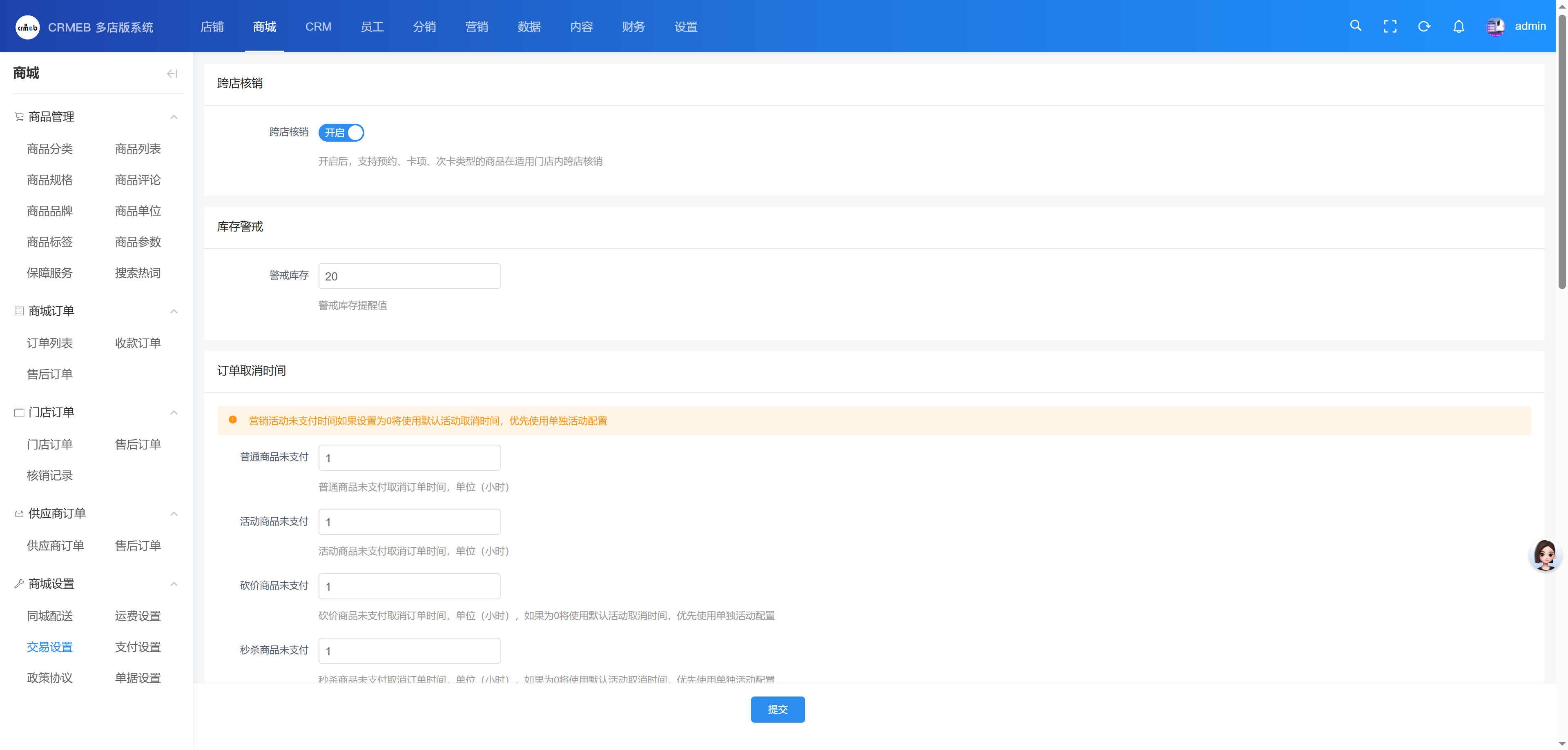Switch to the CRM top tab
Screen dimensions: 1568x750
click(318, 27)
